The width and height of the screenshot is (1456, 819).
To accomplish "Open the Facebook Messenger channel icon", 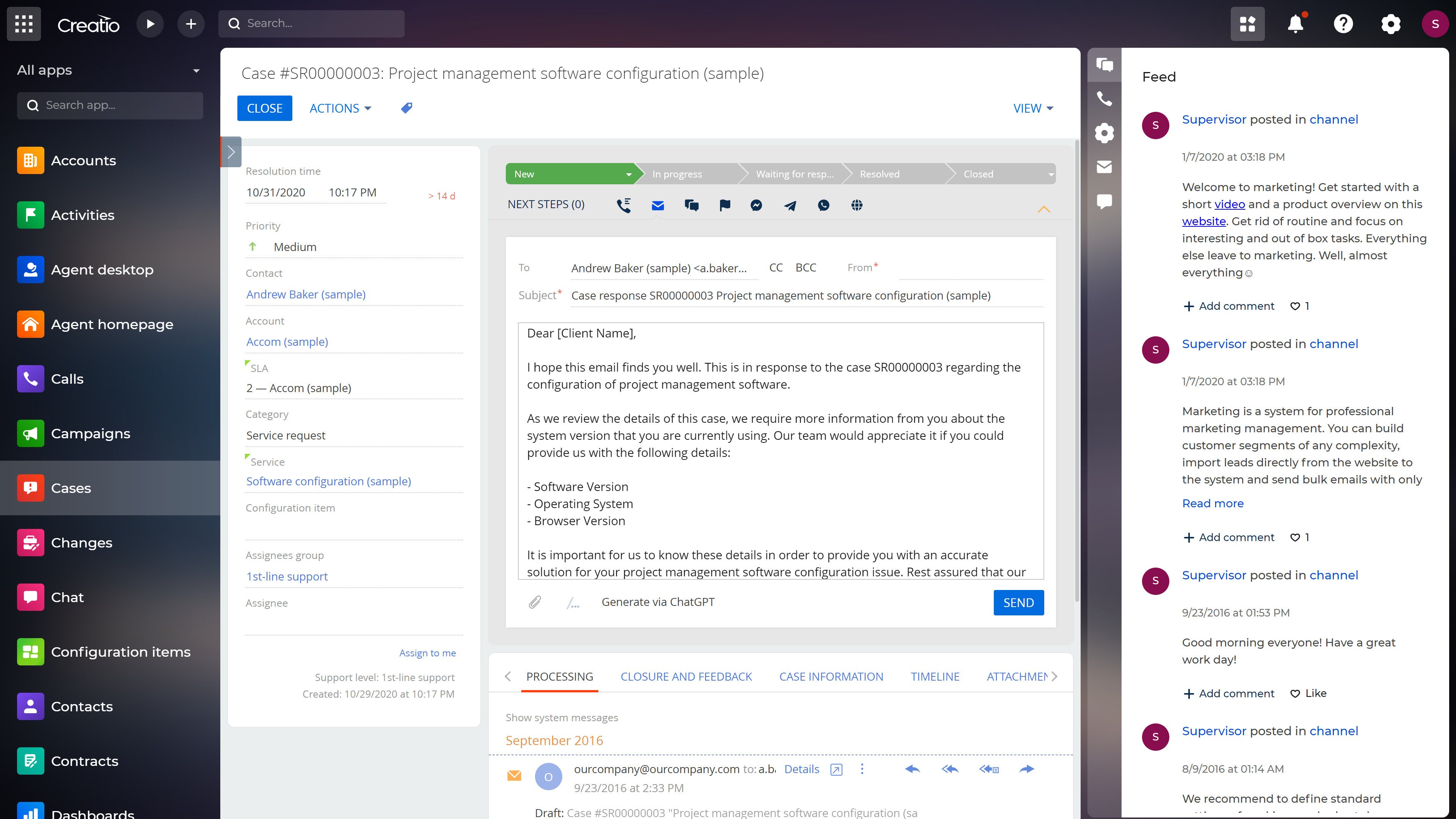I will pyautogui.click(x=756, y=205).
